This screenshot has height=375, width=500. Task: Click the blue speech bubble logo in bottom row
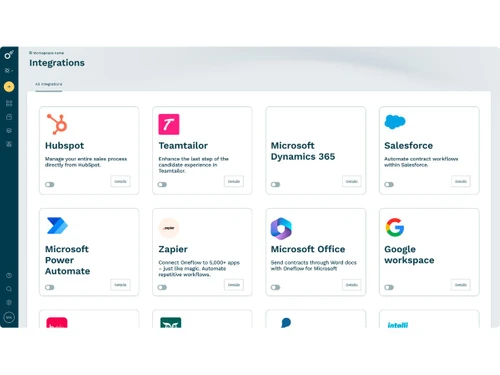click(286, 323)
